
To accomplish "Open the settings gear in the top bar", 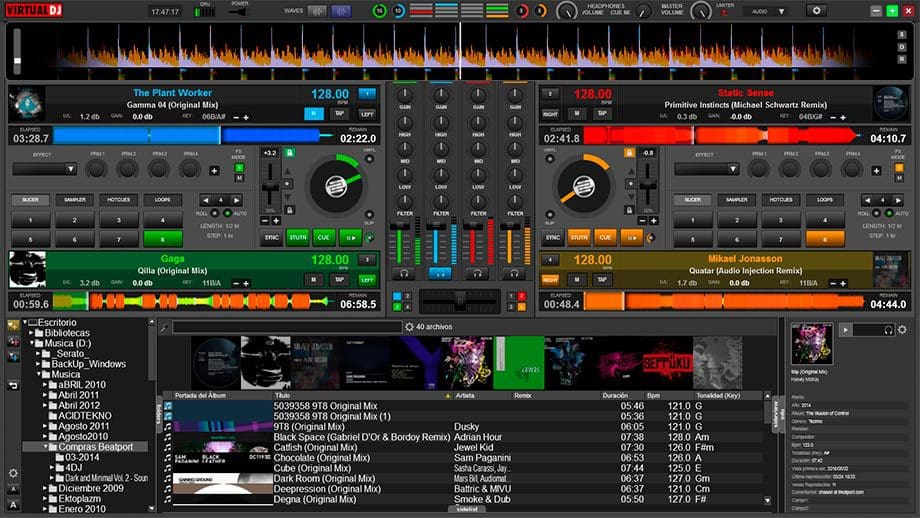I will pyautogui.click(x=816, y=11).
